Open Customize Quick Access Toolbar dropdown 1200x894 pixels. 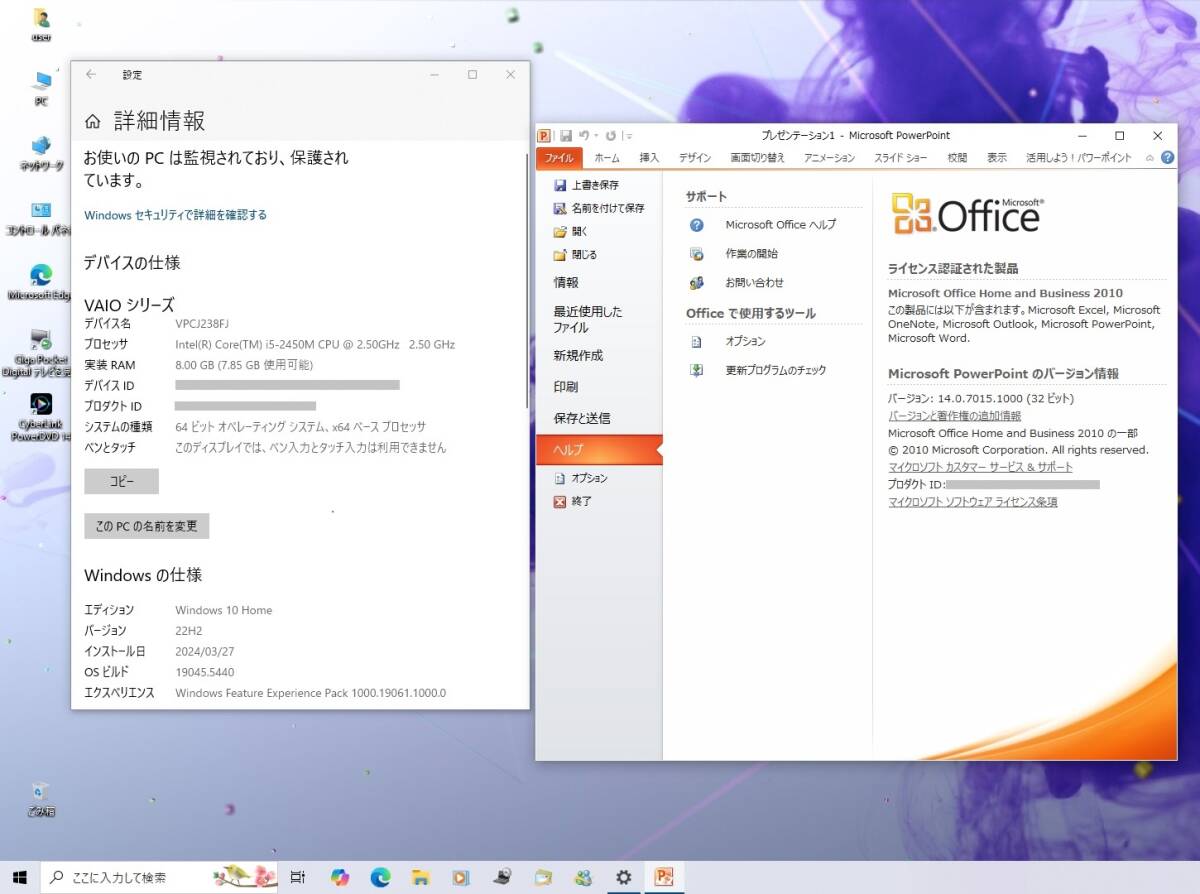(628, 136)
